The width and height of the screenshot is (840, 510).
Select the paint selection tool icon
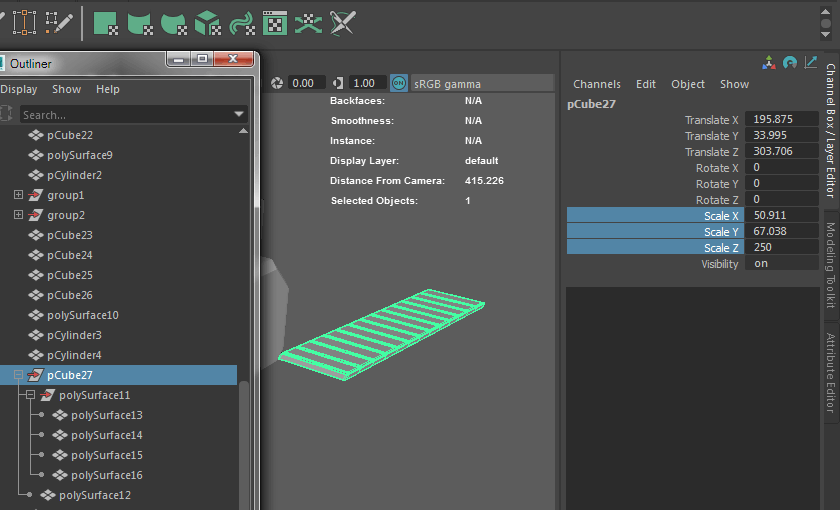coord(59,22)
